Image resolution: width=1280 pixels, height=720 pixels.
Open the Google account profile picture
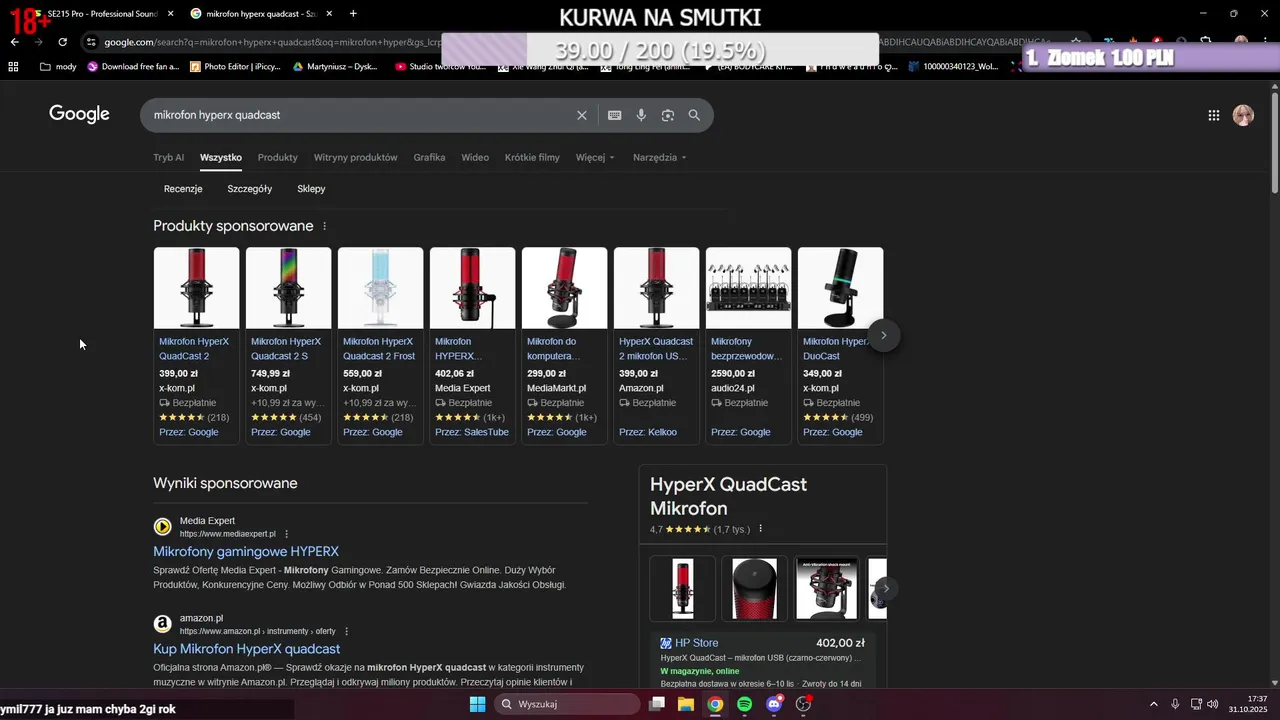[1243, 115]
